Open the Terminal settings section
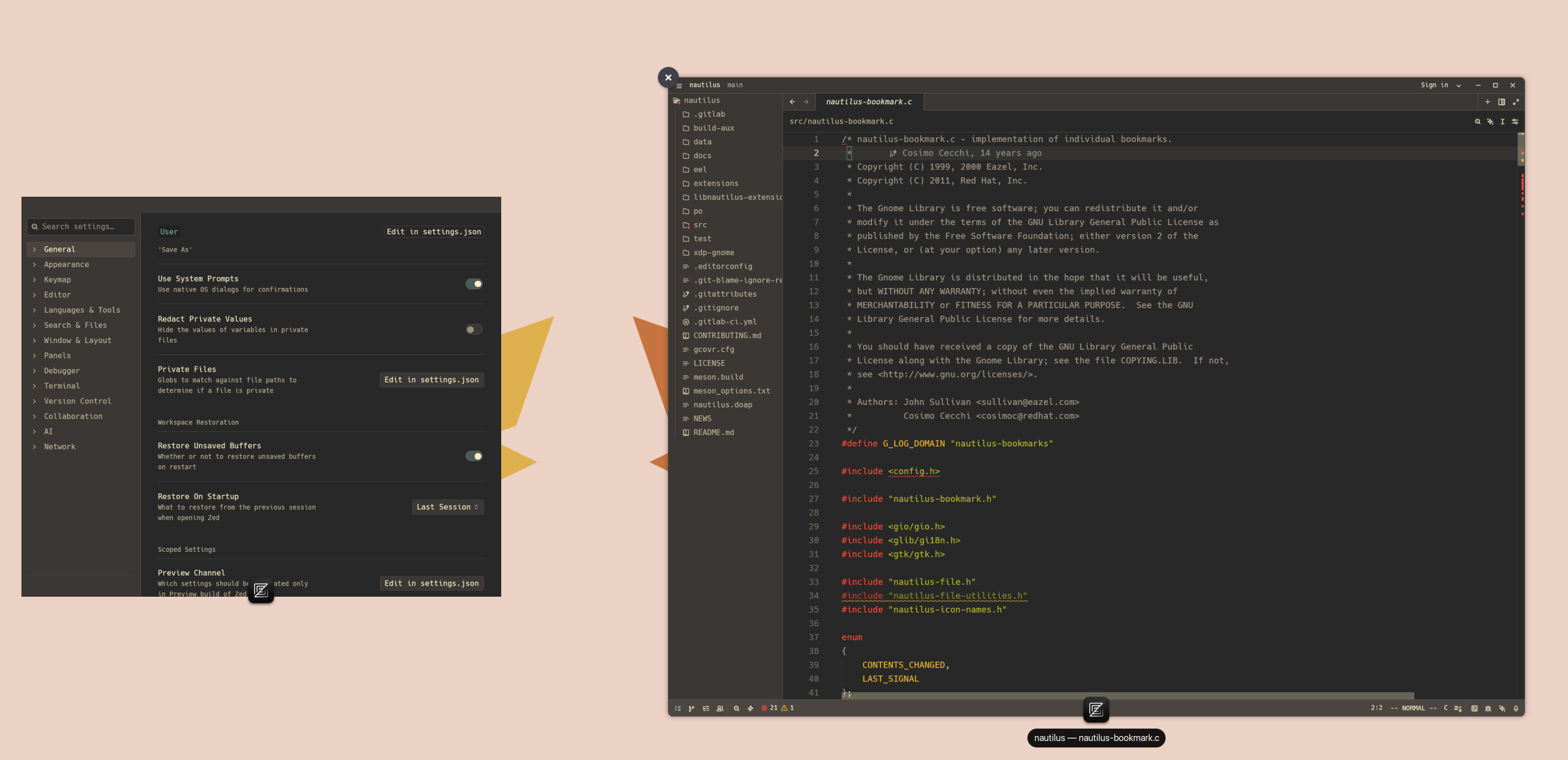Image resolution: width=1568 pixels, height=760 pixels. point(61,385)
